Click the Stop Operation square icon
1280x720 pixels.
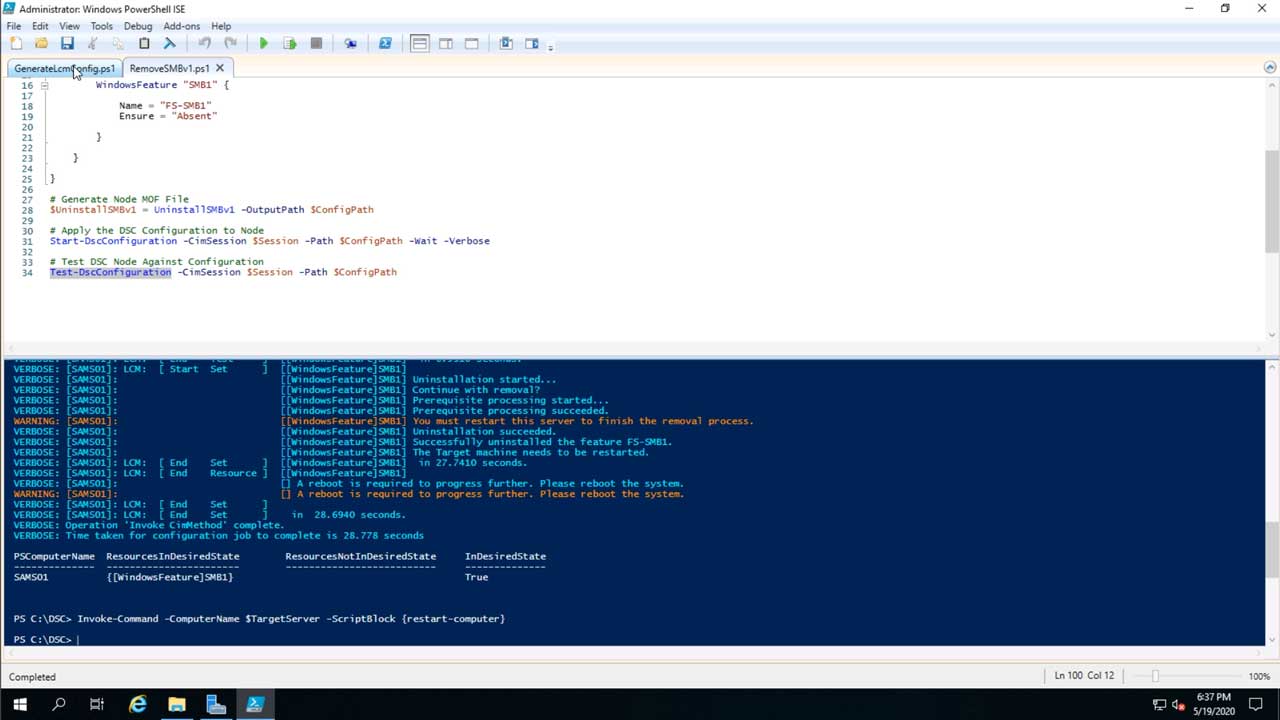tap(316, 44)
